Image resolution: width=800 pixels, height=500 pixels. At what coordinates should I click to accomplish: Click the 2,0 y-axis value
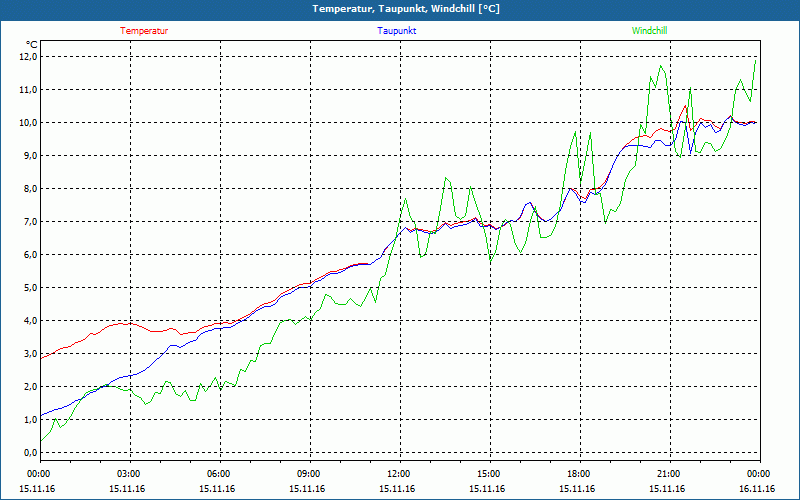(x=30, y=387)
